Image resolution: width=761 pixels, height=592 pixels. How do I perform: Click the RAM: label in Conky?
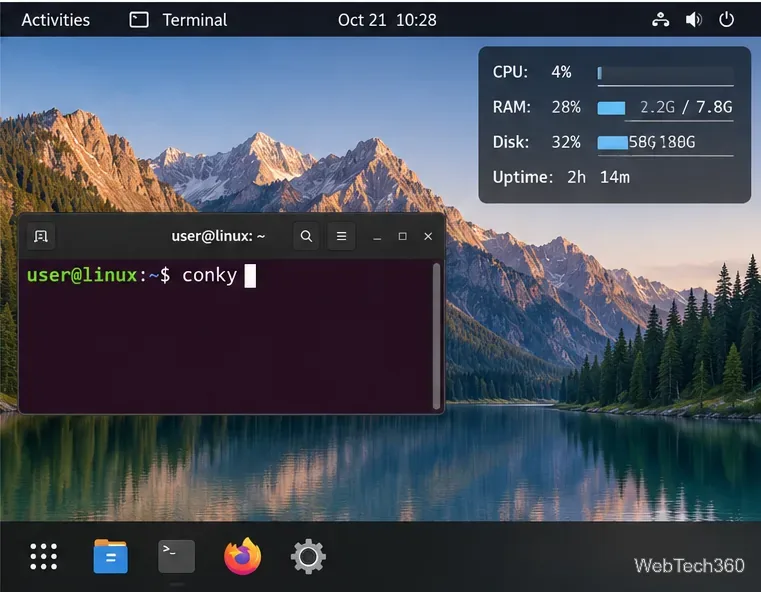(x=512, y=107)
